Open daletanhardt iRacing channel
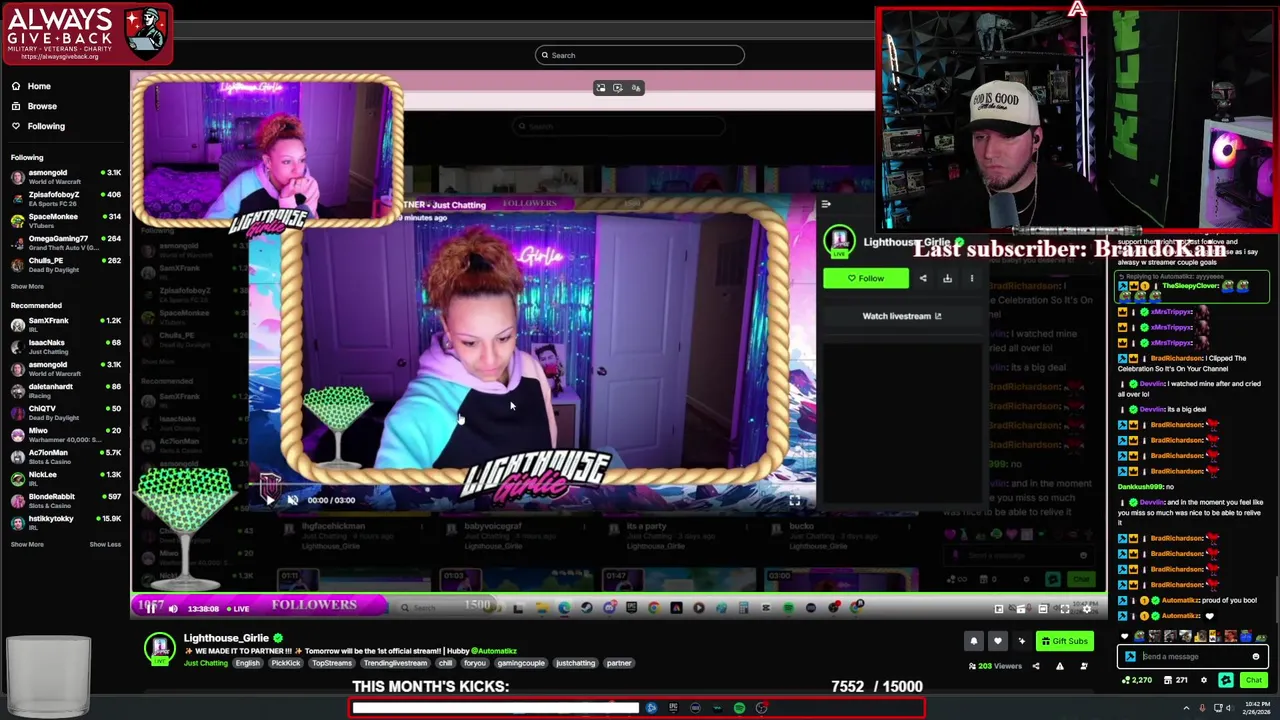Screen dimensions: 1280x720 65,391
